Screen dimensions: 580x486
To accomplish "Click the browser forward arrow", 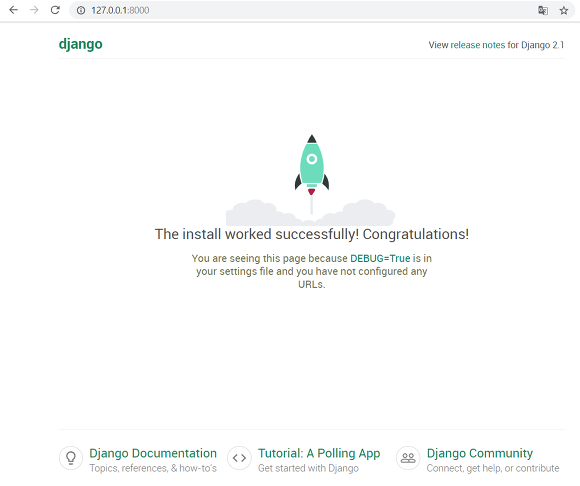I will pyautogui.click(x=34, y=10).
